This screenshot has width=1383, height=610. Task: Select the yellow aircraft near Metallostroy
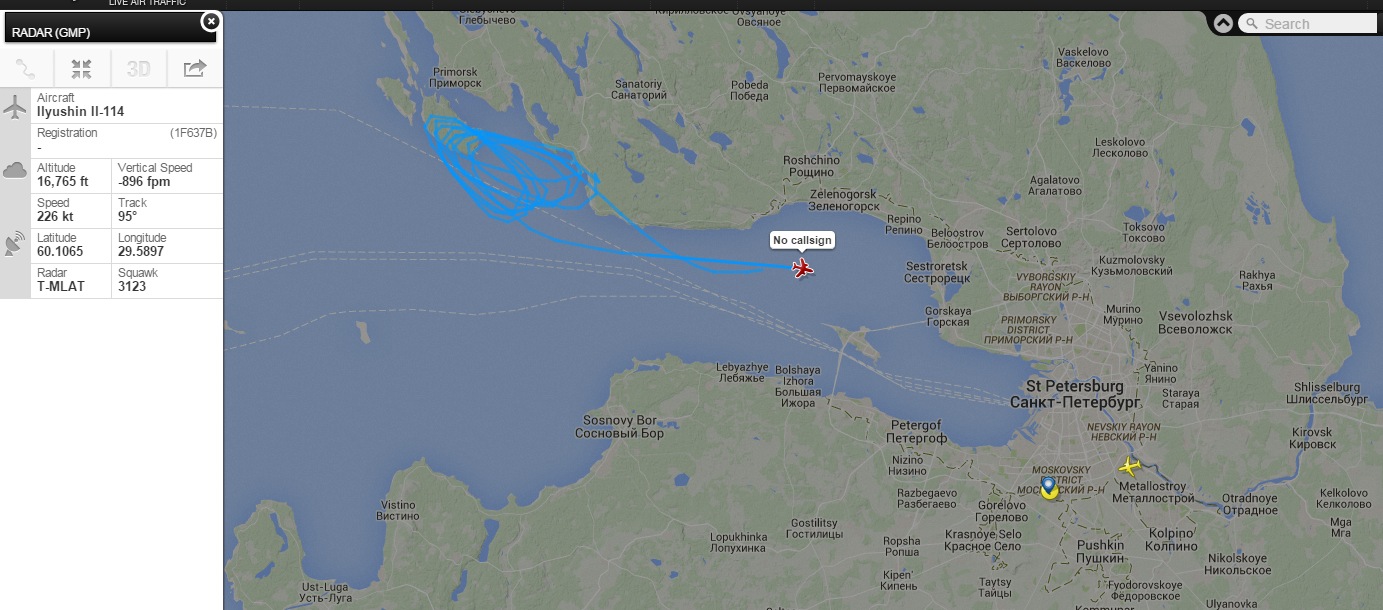point(1129,466)
